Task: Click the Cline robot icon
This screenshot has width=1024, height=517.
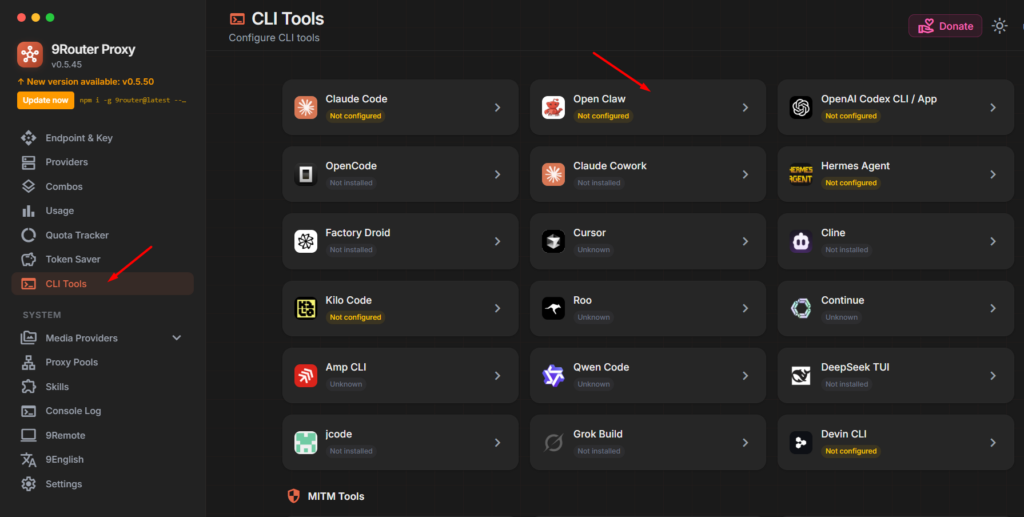Action: [801, 242]
